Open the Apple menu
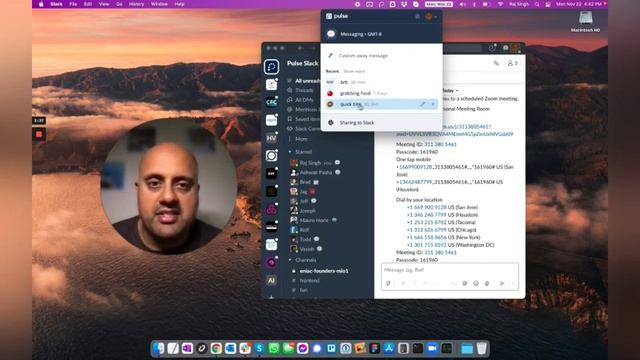Image resolution: width=640 pixels, height=360 pixels. [x=41, y=4]
